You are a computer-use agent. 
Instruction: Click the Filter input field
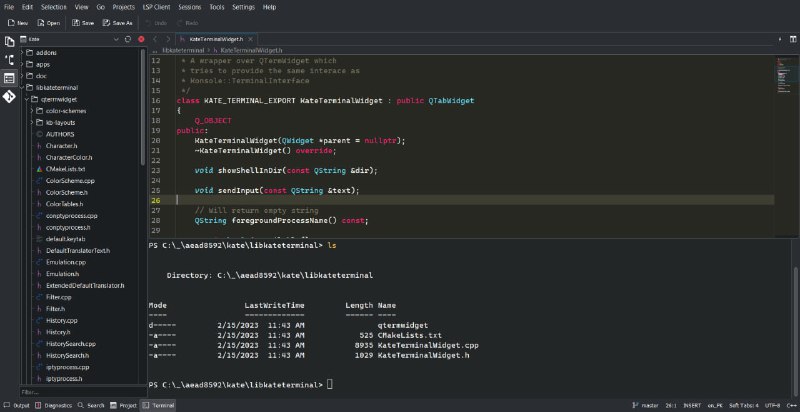pos(80,392)
